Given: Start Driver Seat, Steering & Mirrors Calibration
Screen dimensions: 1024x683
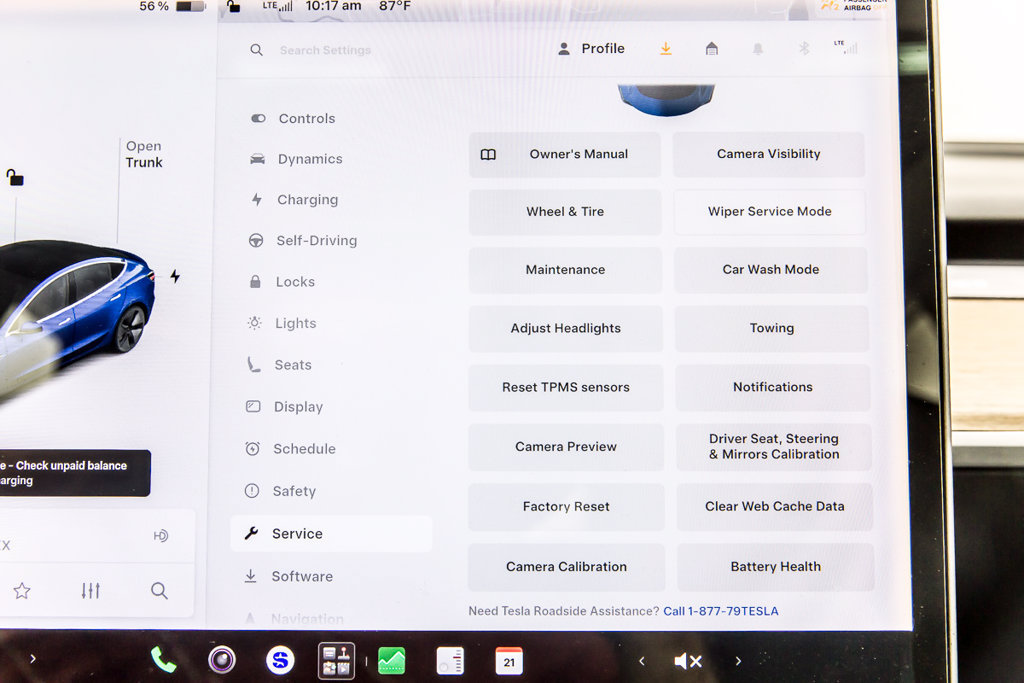Looking at the screenshot, I should point(774,447).
